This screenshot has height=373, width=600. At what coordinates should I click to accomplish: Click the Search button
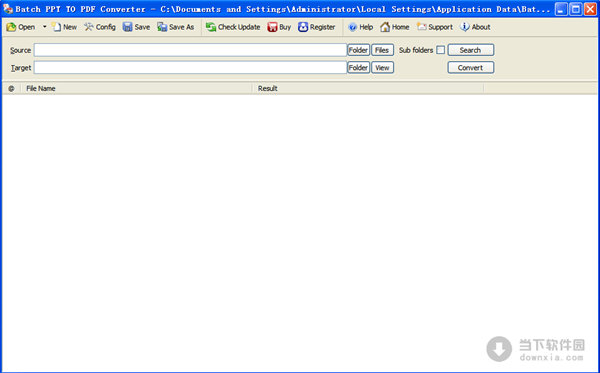click(x=471, y=50)
